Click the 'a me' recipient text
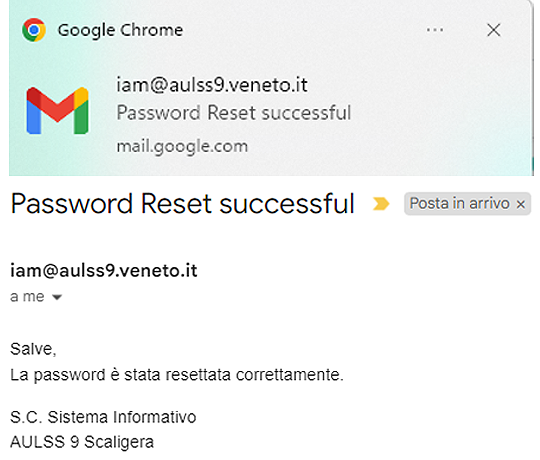 (27, 296)
